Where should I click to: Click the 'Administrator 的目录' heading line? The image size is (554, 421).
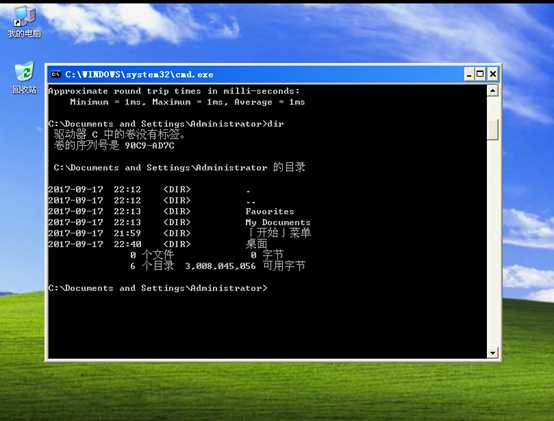tap(179, 167)
